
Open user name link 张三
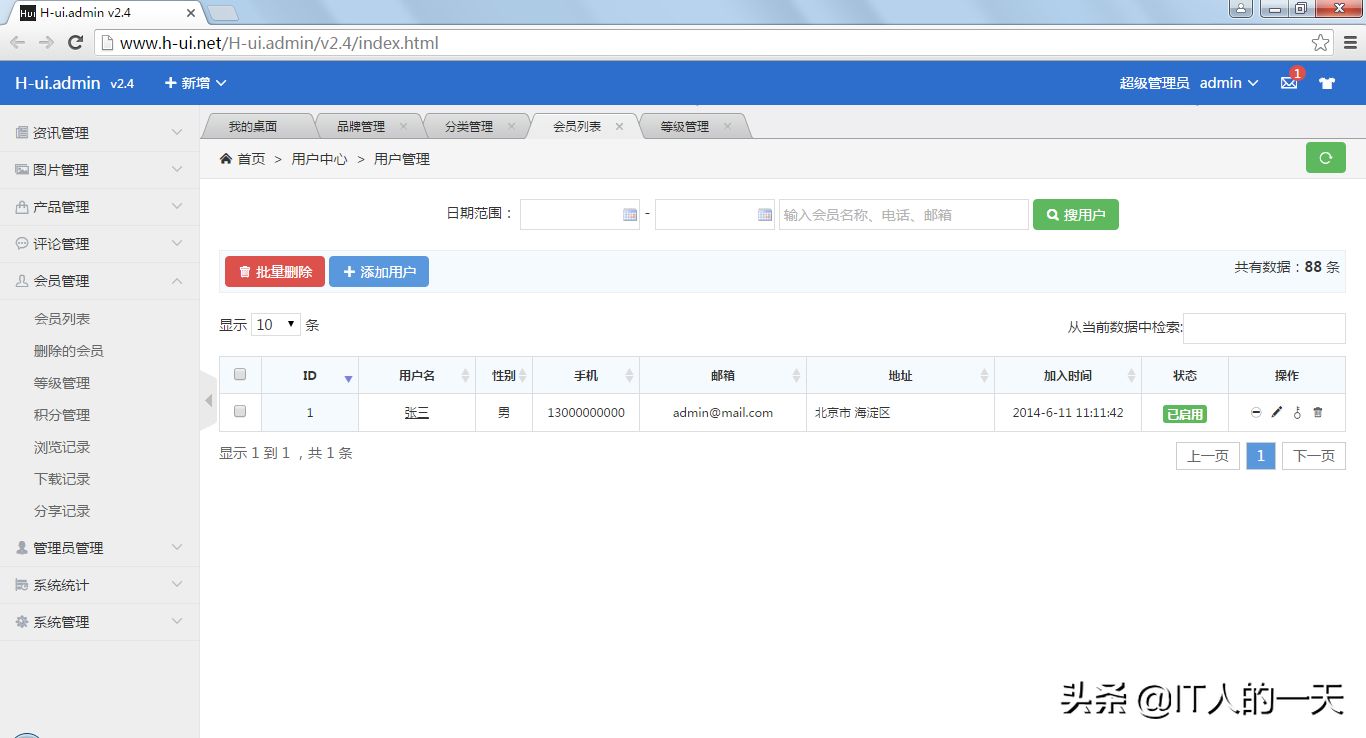click(417, 412)
